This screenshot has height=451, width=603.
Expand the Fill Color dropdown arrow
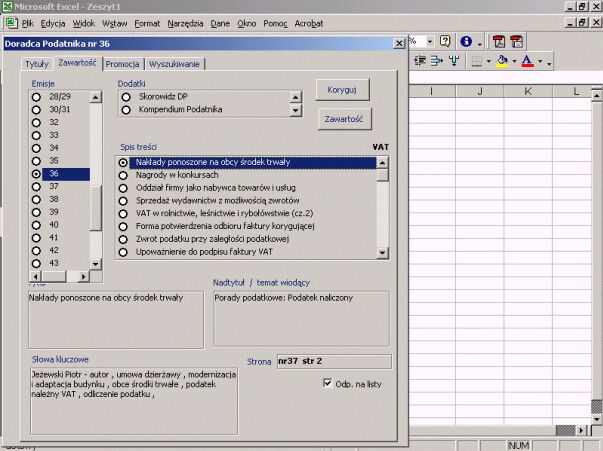515,62
